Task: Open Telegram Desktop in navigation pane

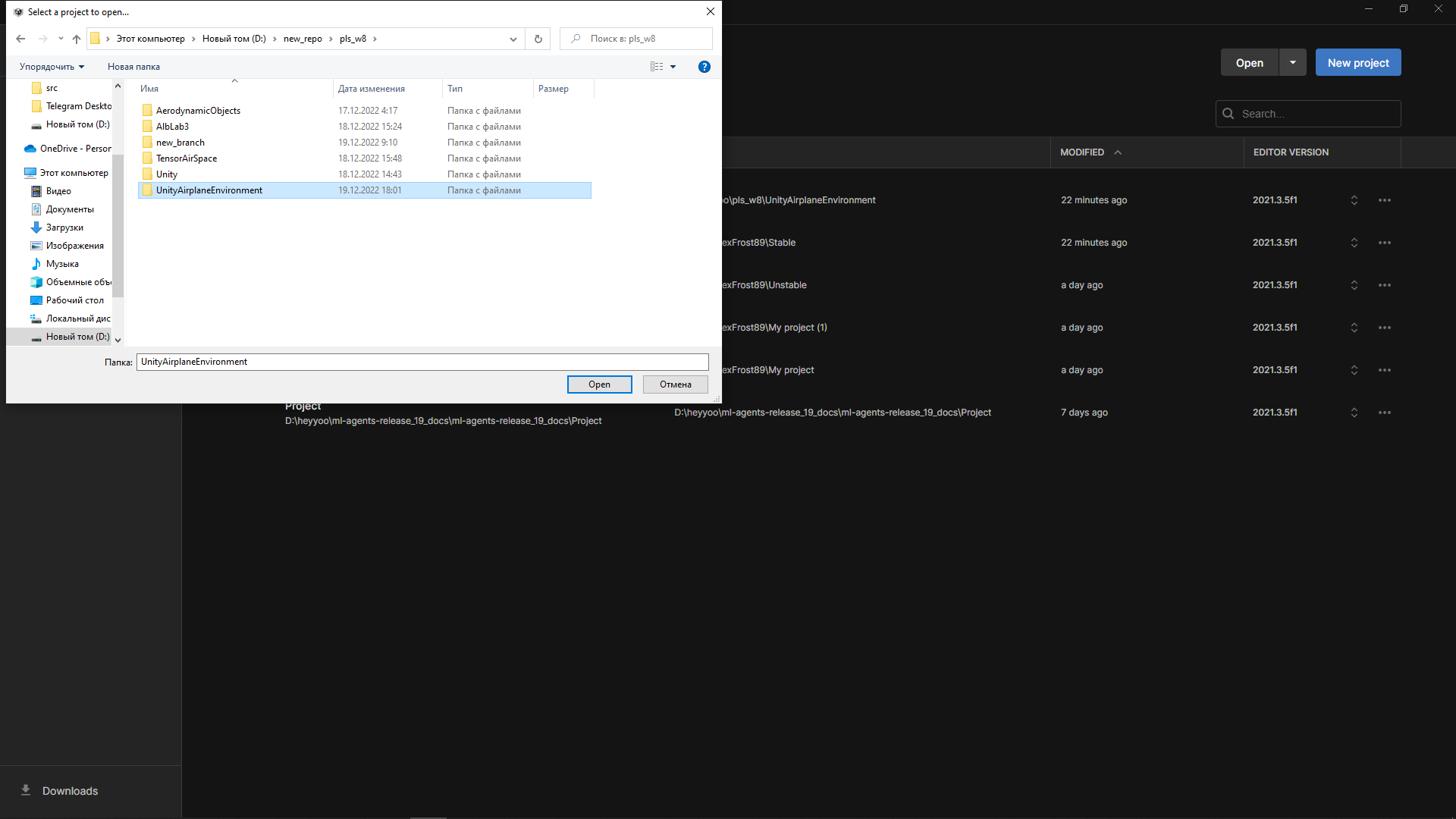Action: click(71, 106)
